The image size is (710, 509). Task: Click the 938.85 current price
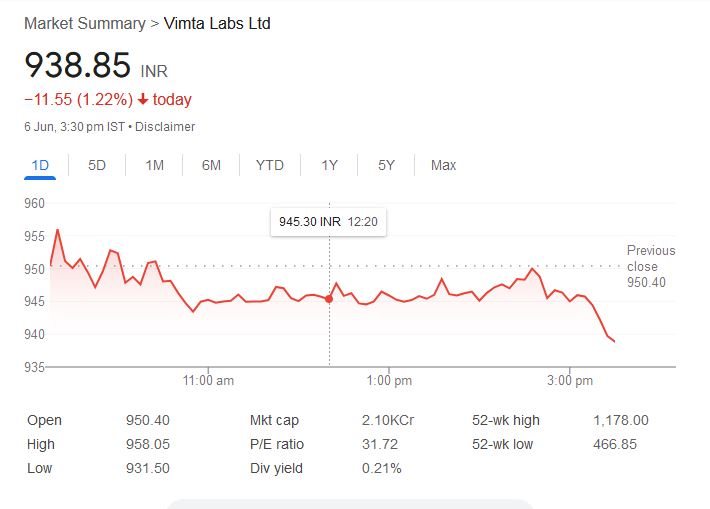point(78,66)
